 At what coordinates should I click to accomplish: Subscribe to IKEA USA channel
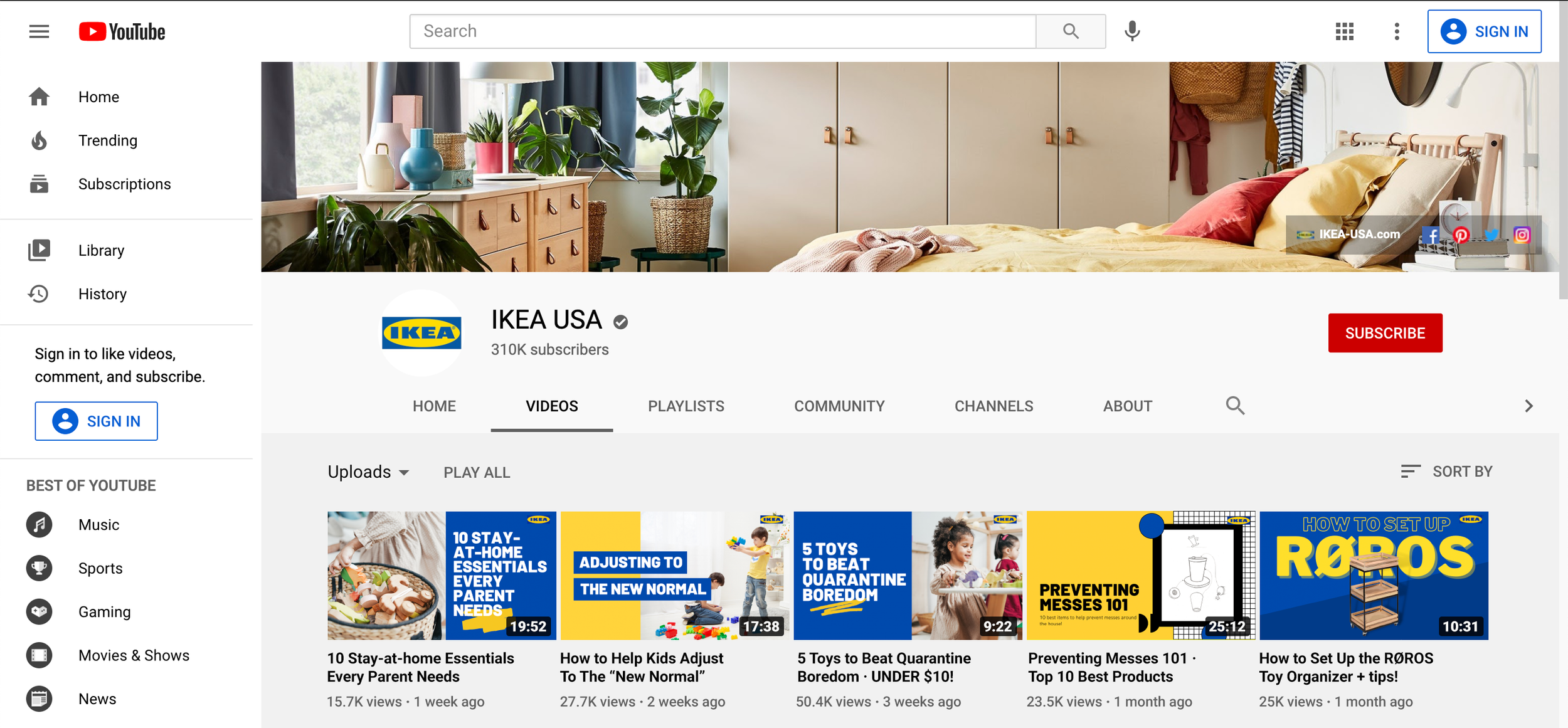1385,333
